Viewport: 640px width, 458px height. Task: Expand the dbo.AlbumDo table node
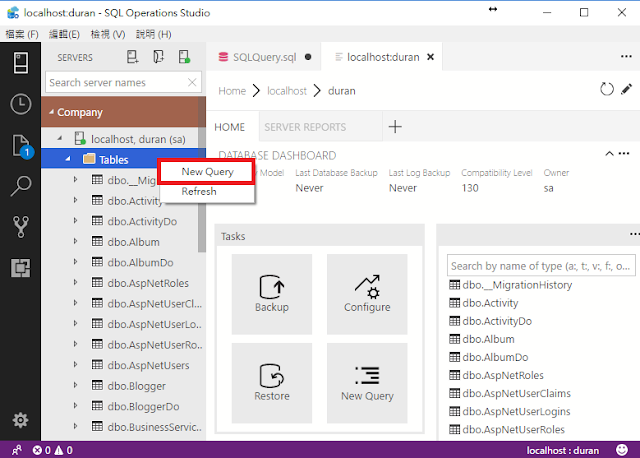76,262
